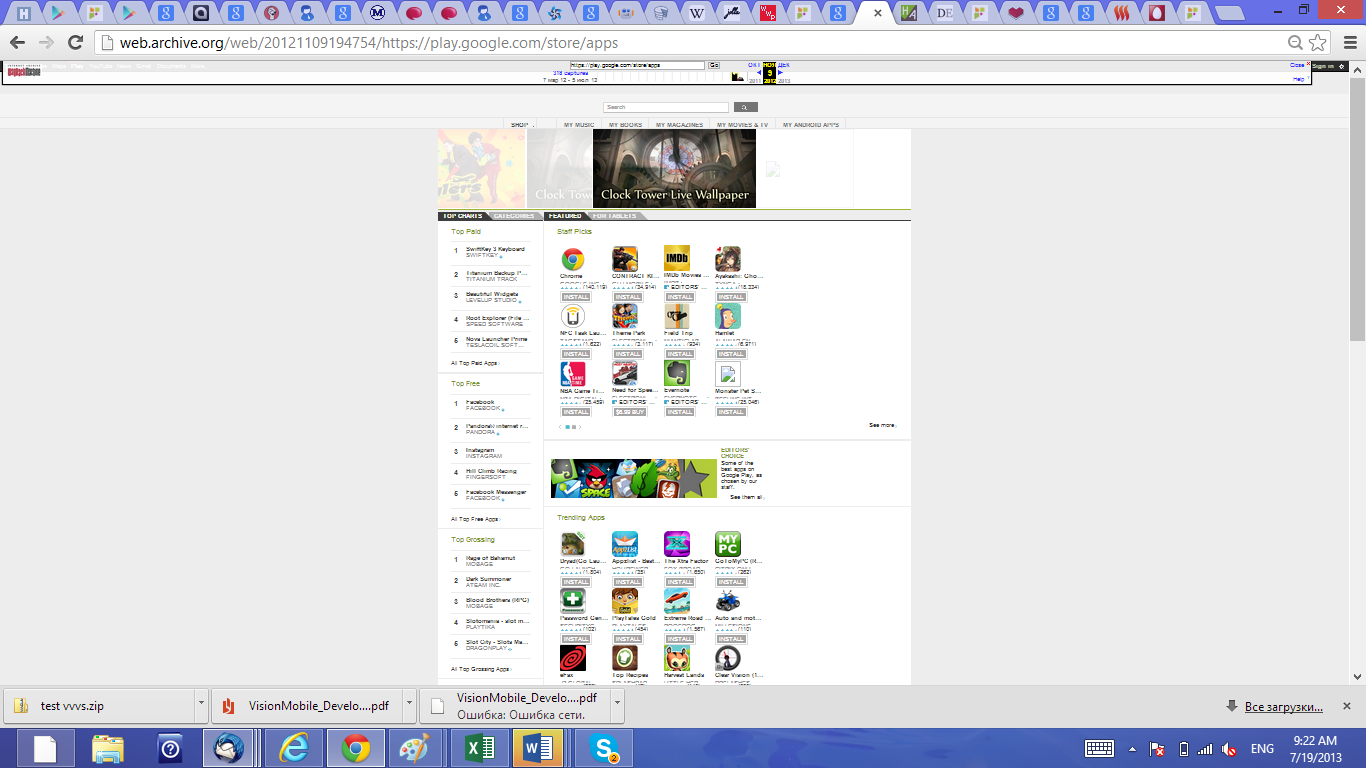Click the Wayback Machine URL field
The height and width of the screenshot is (768, 1366).
(637, 65)
